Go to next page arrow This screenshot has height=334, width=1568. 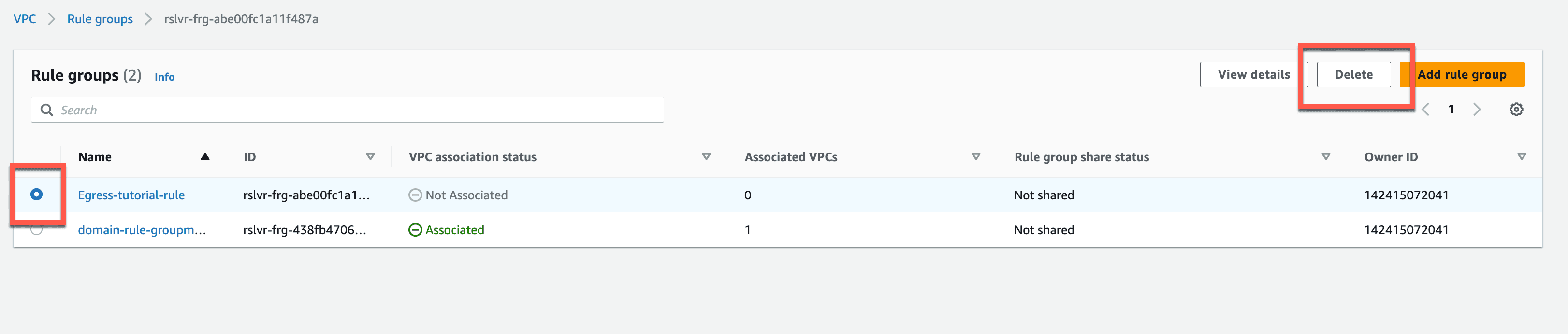1477,109
